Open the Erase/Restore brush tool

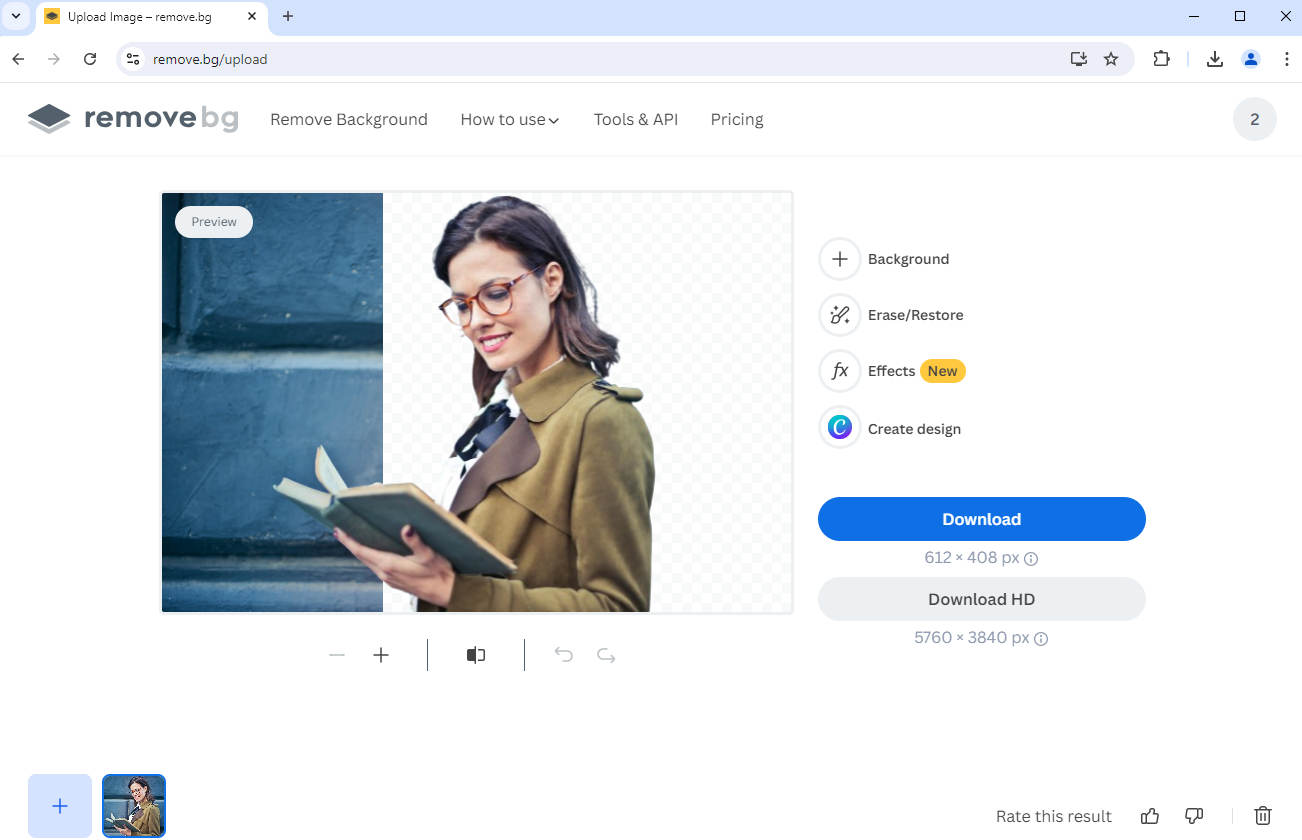tap(840, 315)
